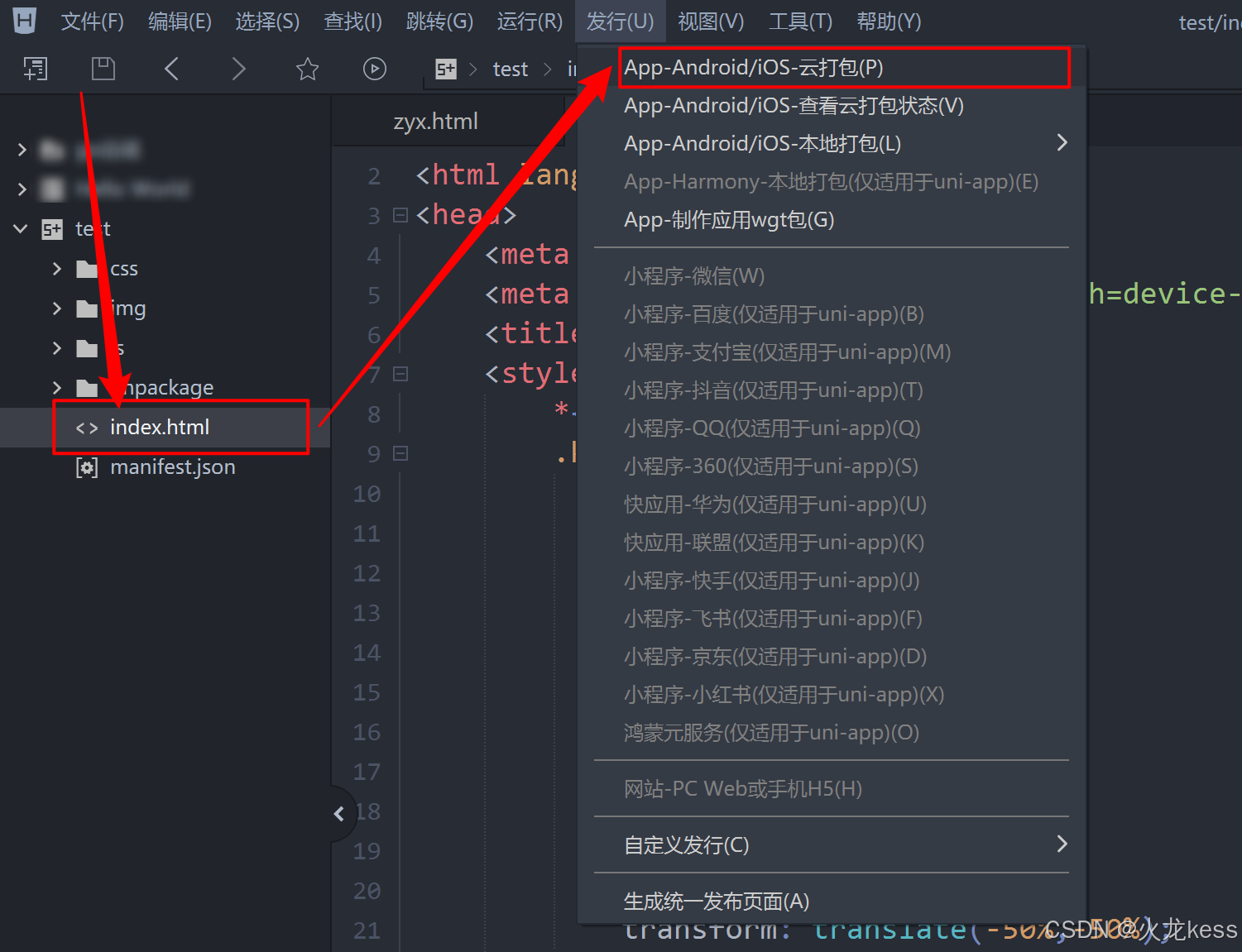
Task: Open the 工具(T) menu
Action: coord(800,22)
